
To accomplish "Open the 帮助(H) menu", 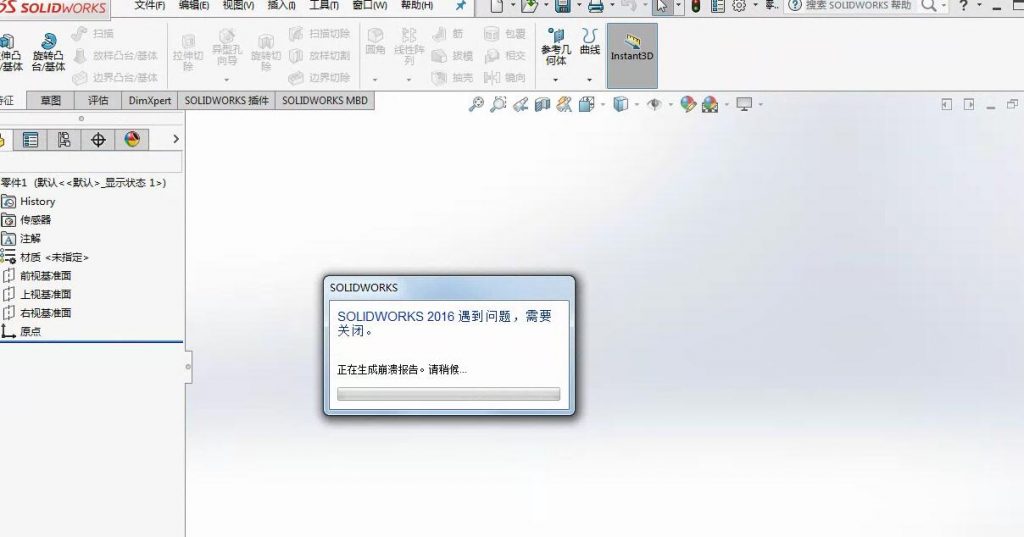I will coord(417,5).
